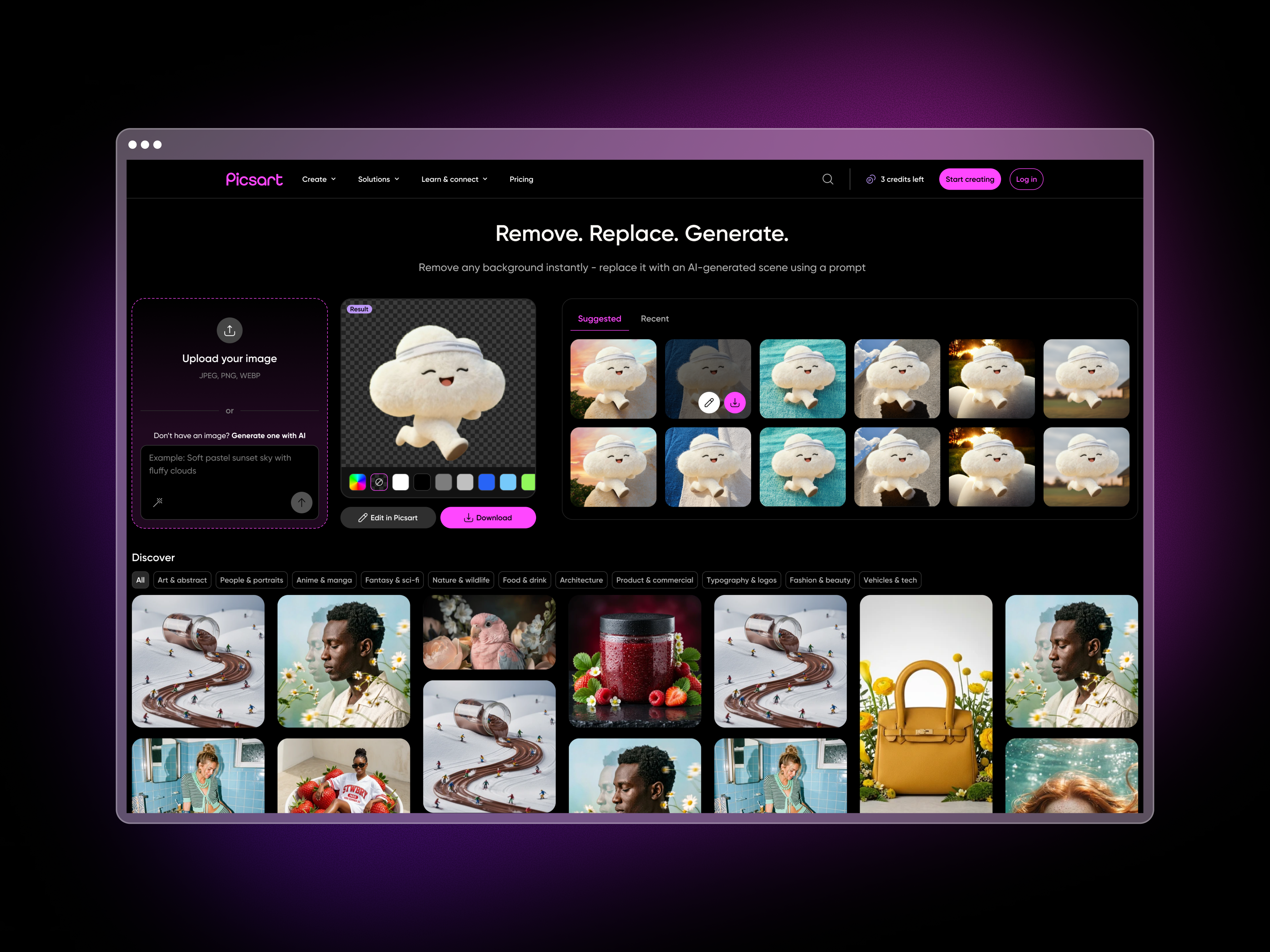
Task: Expand the Solutions dropdown menu
Action: [378, 179]
